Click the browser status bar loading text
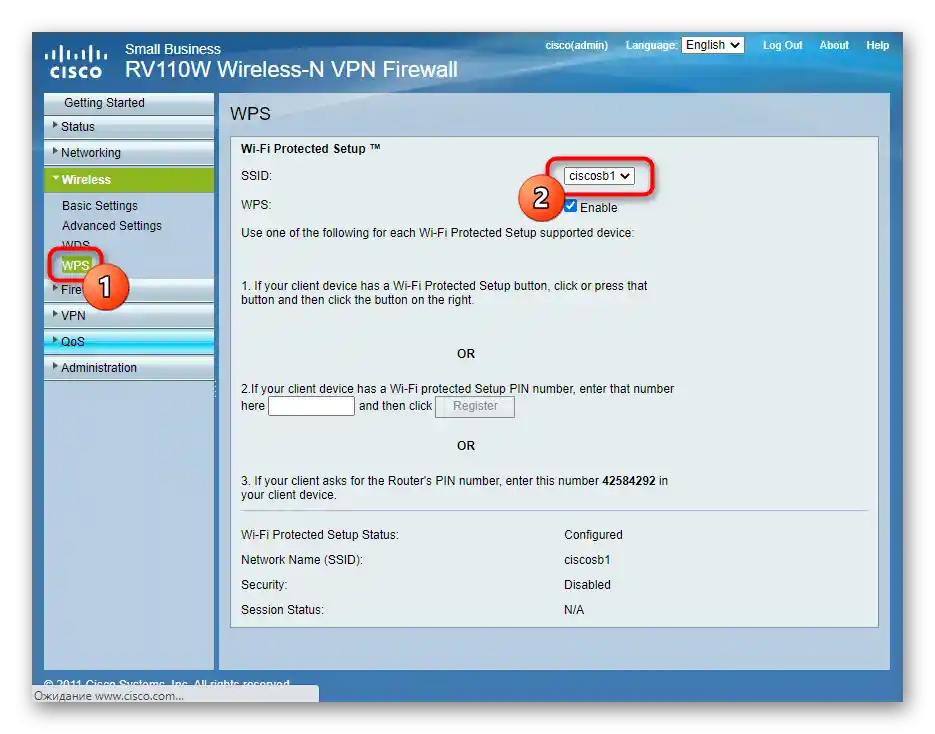935x734 pixels. pyautogui.click(x=109, y=696)
